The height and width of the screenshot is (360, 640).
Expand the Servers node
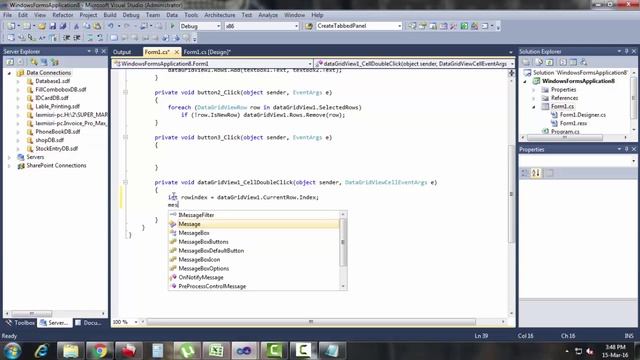[x=9, y=157]
